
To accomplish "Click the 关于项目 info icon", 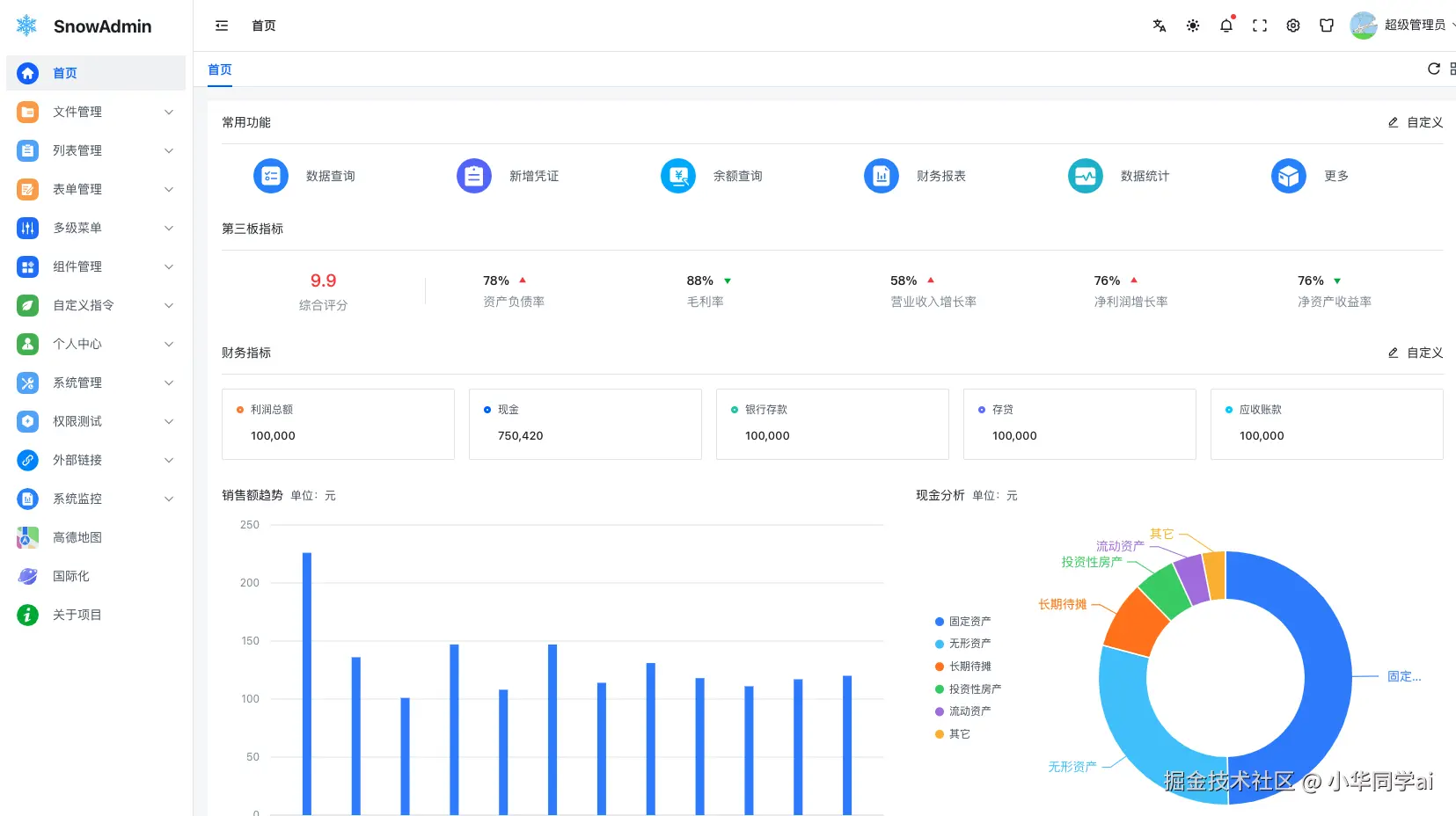I will [27, 615].
